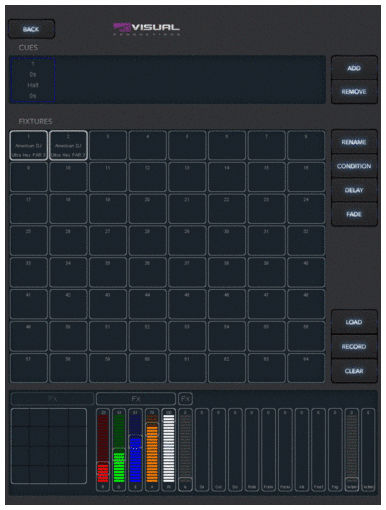386x510 pixels.
Task: Select empty fixture slot 44
Action: point(148,304)
